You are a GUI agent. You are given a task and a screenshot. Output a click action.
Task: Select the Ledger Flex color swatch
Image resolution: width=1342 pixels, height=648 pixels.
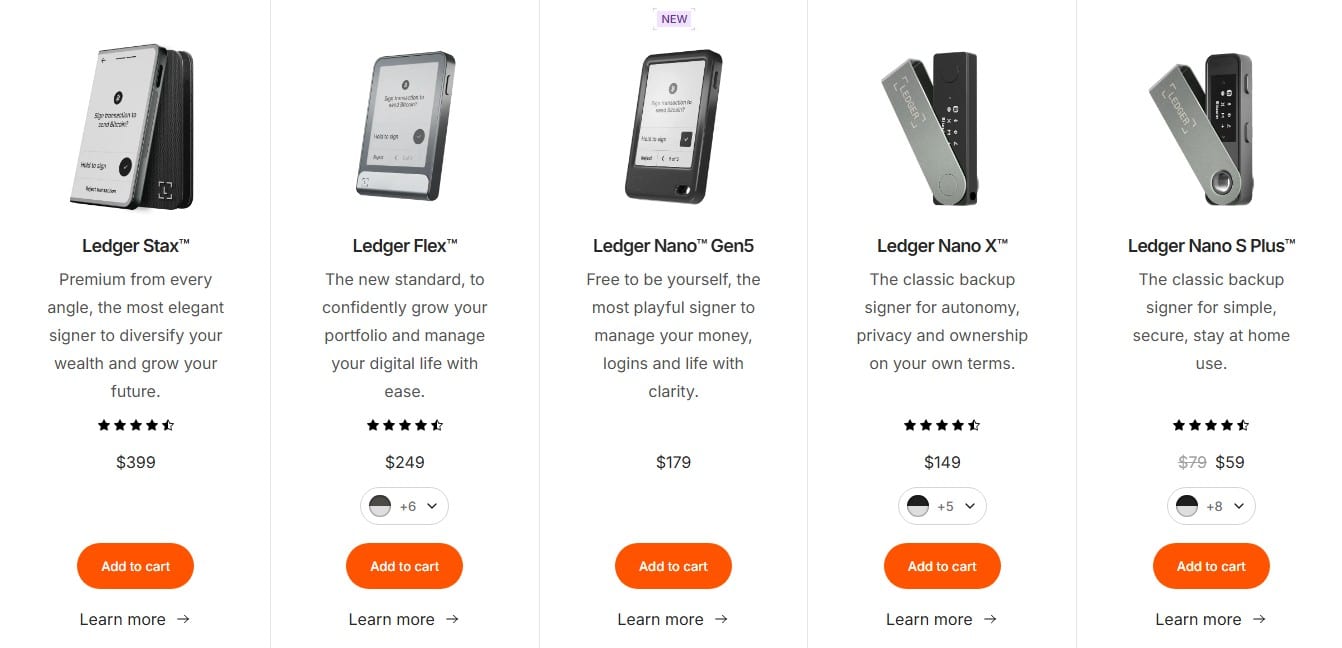pos(380,506)
